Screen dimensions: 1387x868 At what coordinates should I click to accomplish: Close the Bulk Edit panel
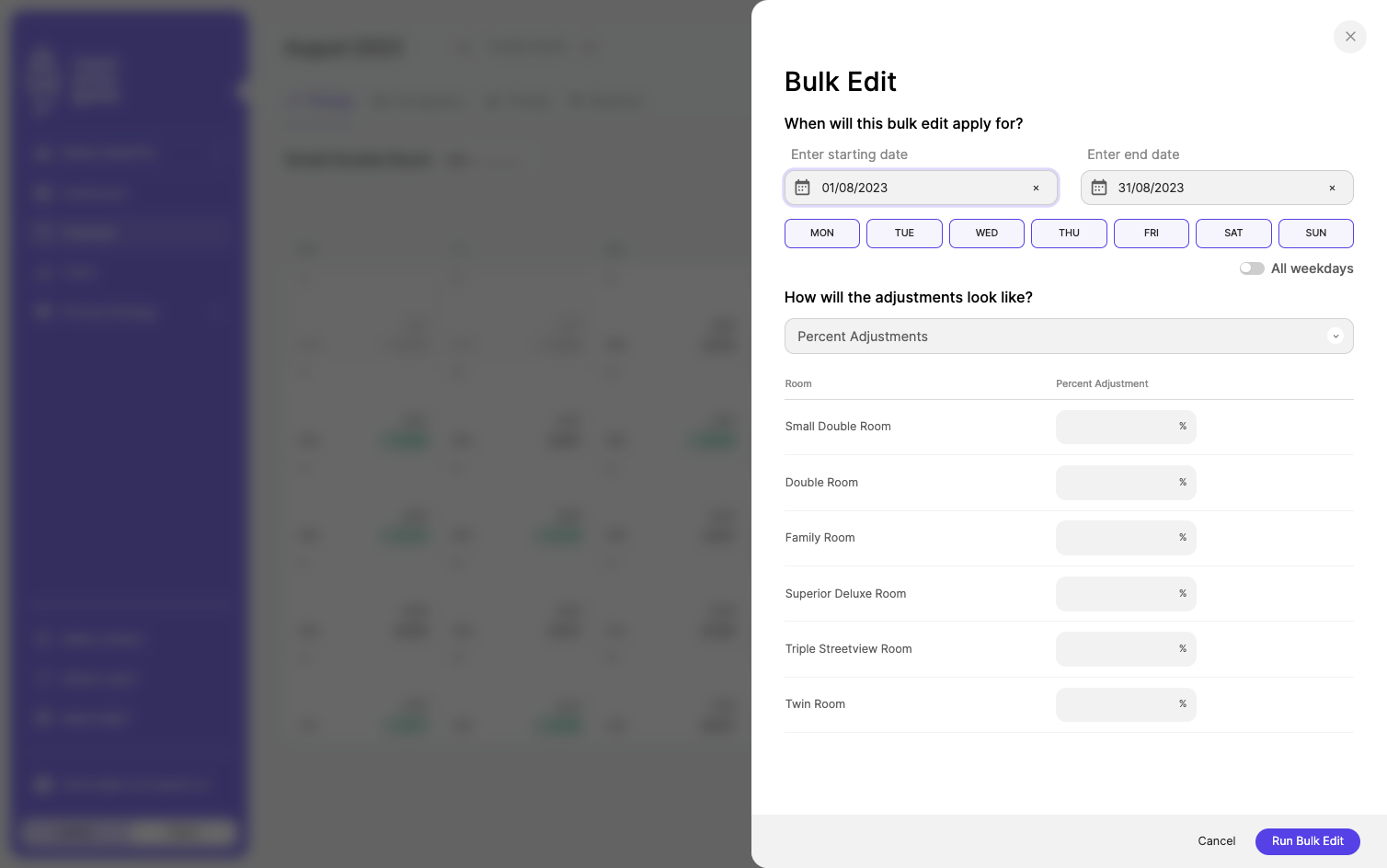1350,37
